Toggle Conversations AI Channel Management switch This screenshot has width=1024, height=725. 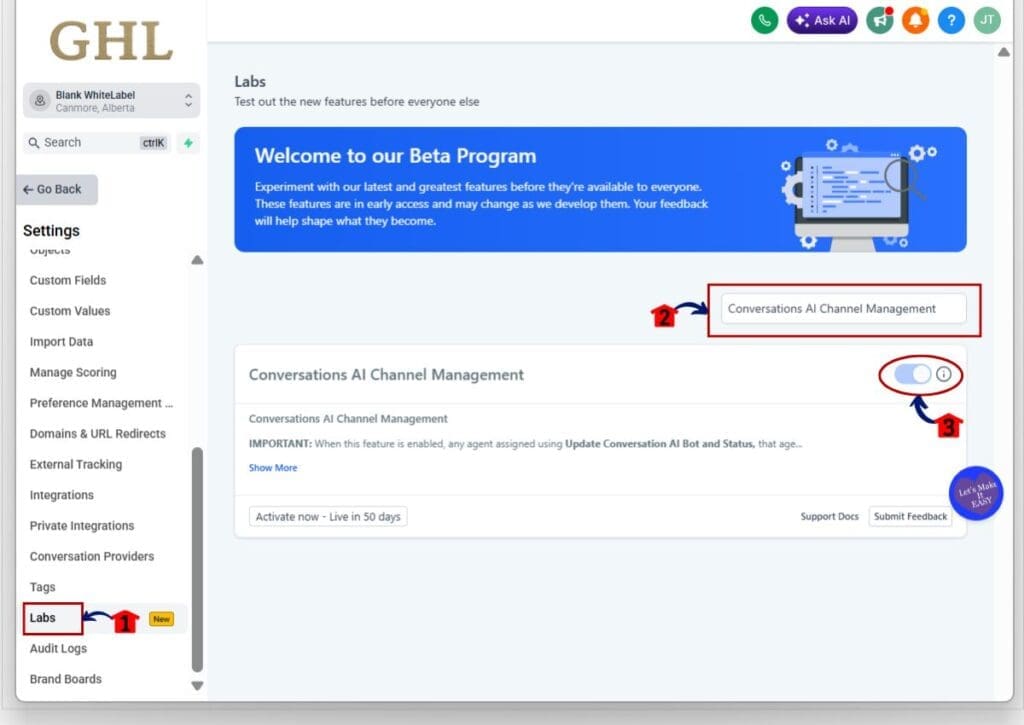912,374
